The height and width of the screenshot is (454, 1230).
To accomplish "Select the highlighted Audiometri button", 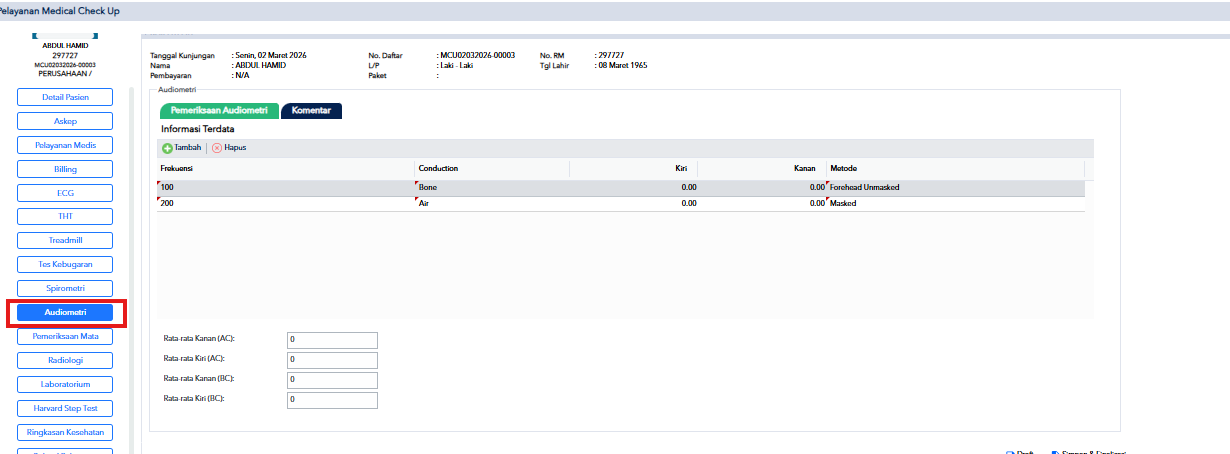I will [65, 312].
